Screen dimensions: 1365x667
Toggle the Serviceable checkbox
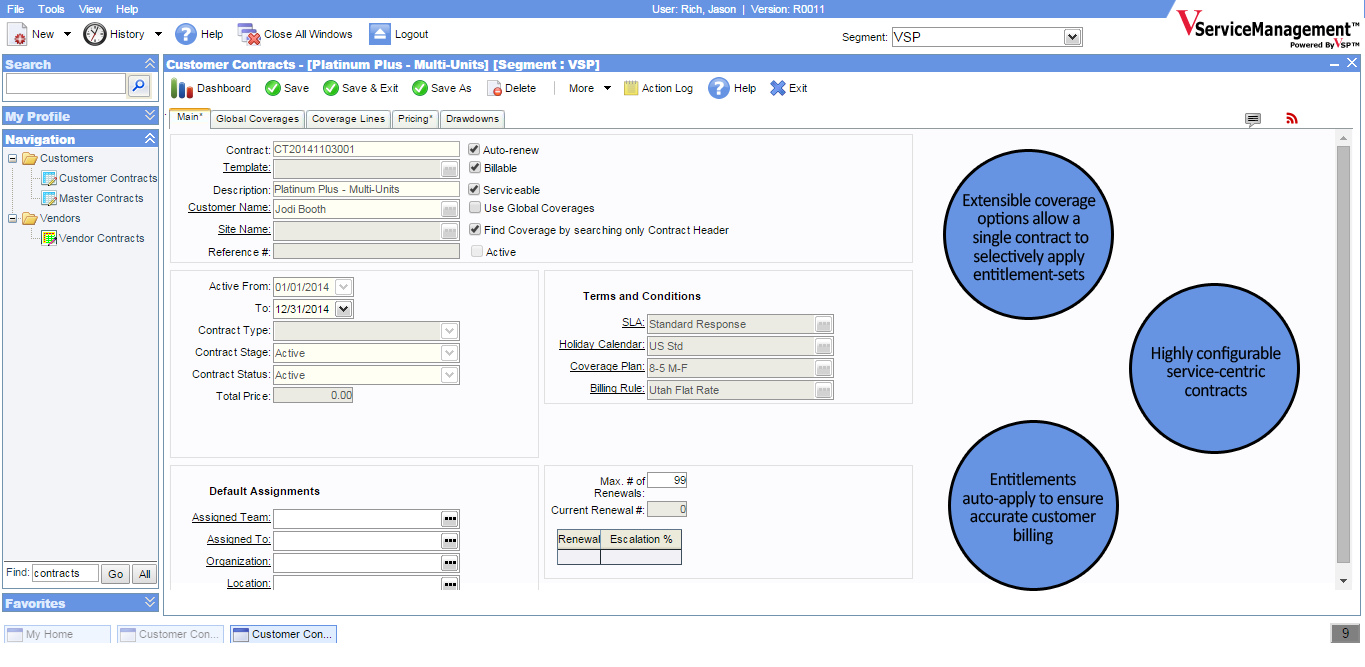click(x=475, y=189)
